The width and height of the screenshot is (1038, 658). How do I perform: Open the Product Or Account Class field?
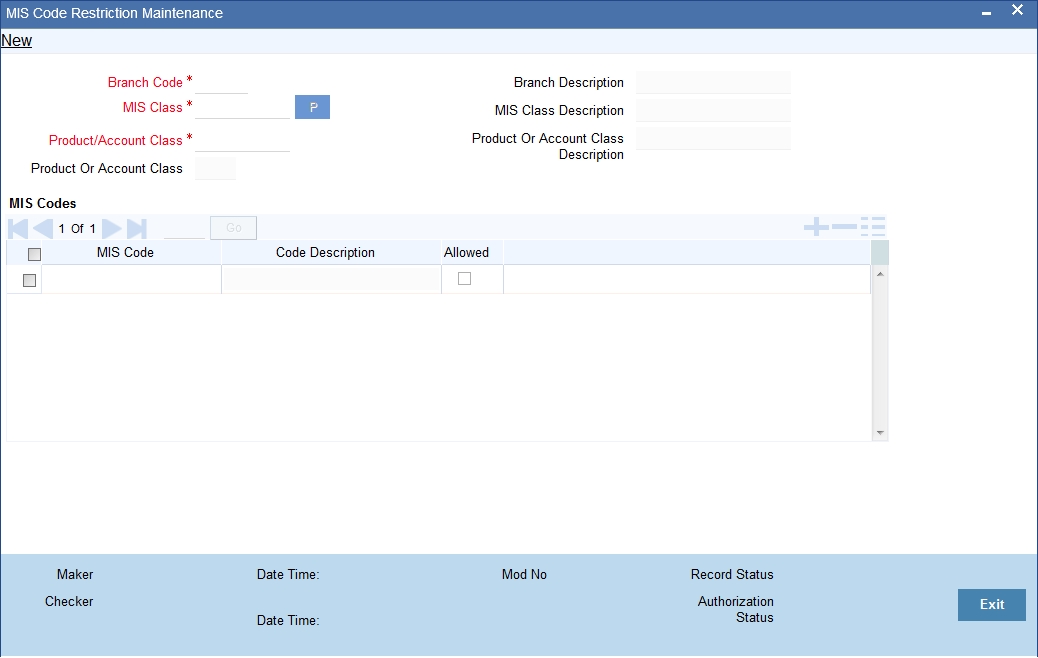coord(216,168)
